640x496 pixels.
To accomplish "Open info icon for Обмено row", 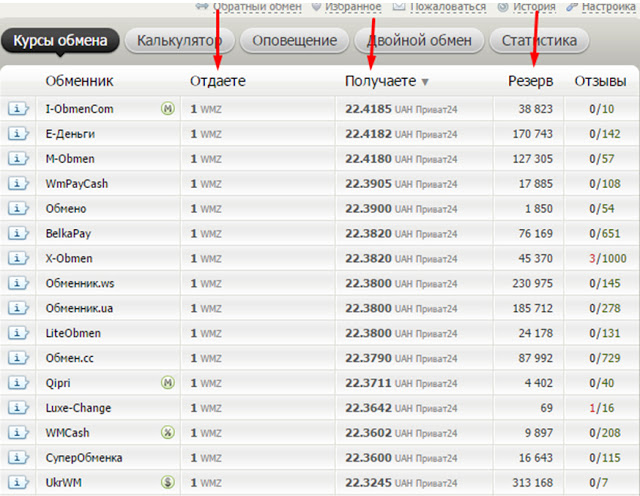I will point(18,209).
